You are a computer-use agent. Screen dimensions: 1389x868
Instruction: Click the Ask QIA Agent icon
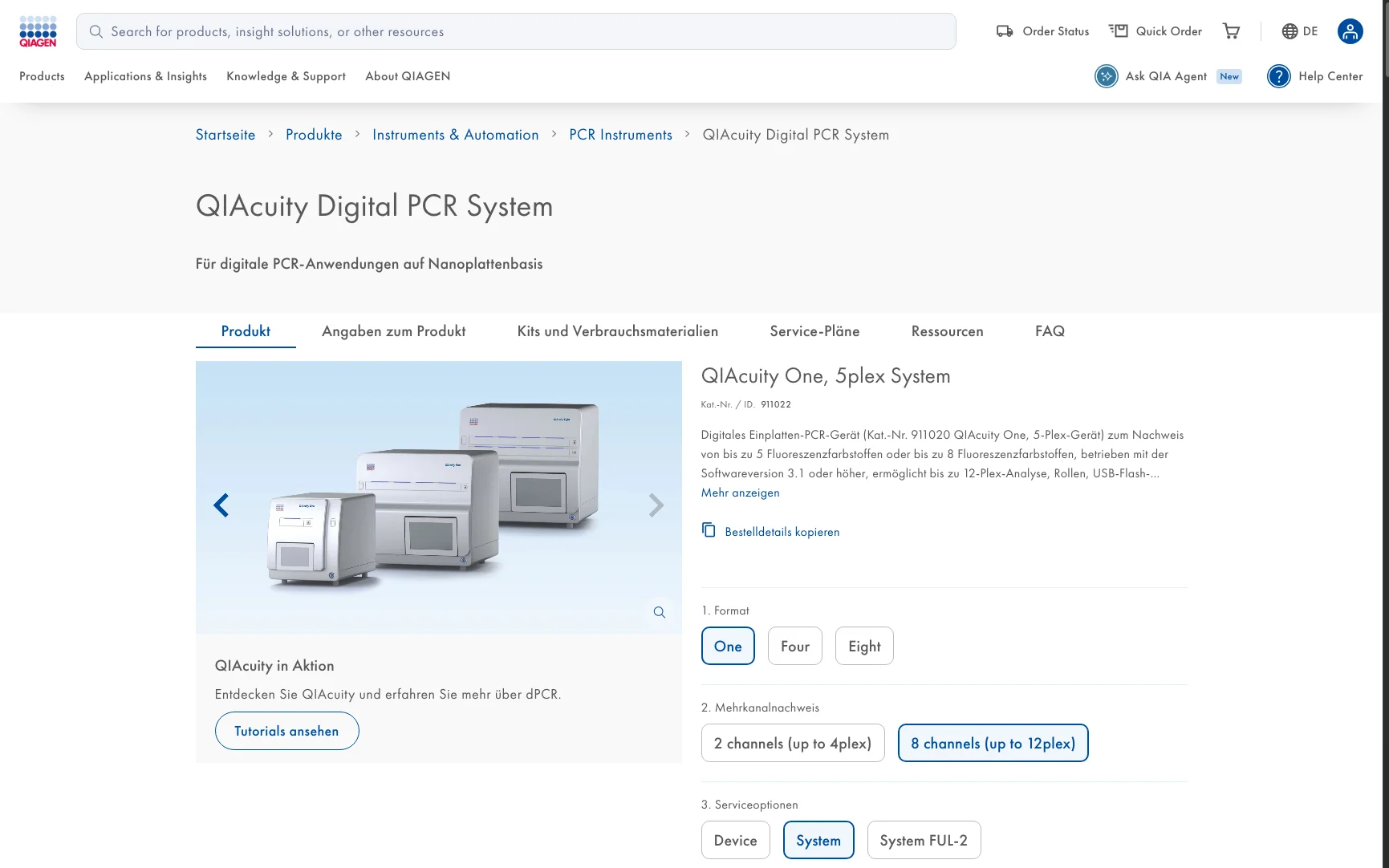click(1106, 76)
